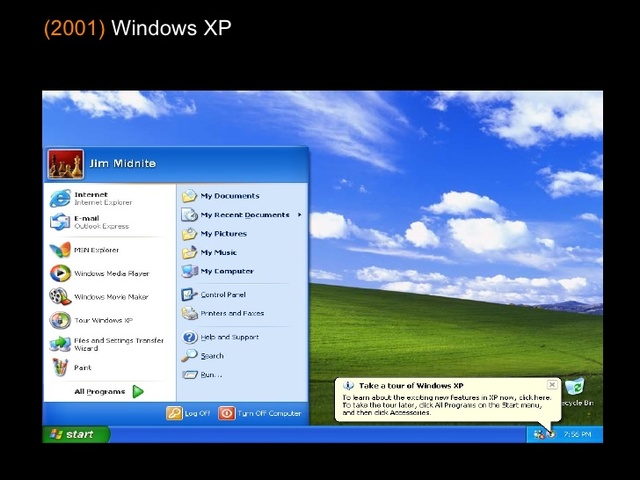640x480 pixels.
Task: Open the My Pictures folder icon
Action: coord(189,234)
